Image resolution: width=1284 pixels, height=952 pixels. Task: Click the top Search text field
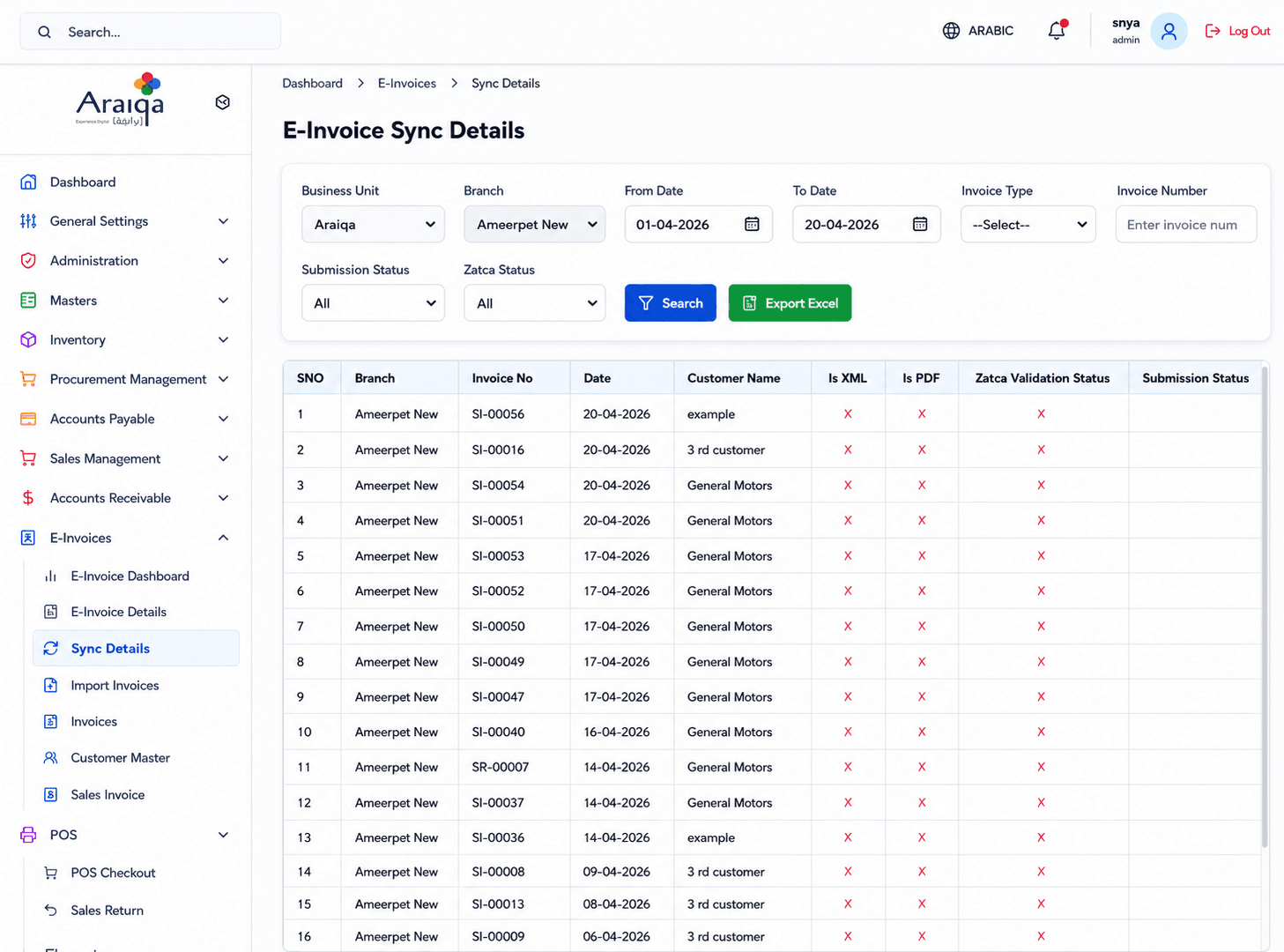[x=151, y=32]
